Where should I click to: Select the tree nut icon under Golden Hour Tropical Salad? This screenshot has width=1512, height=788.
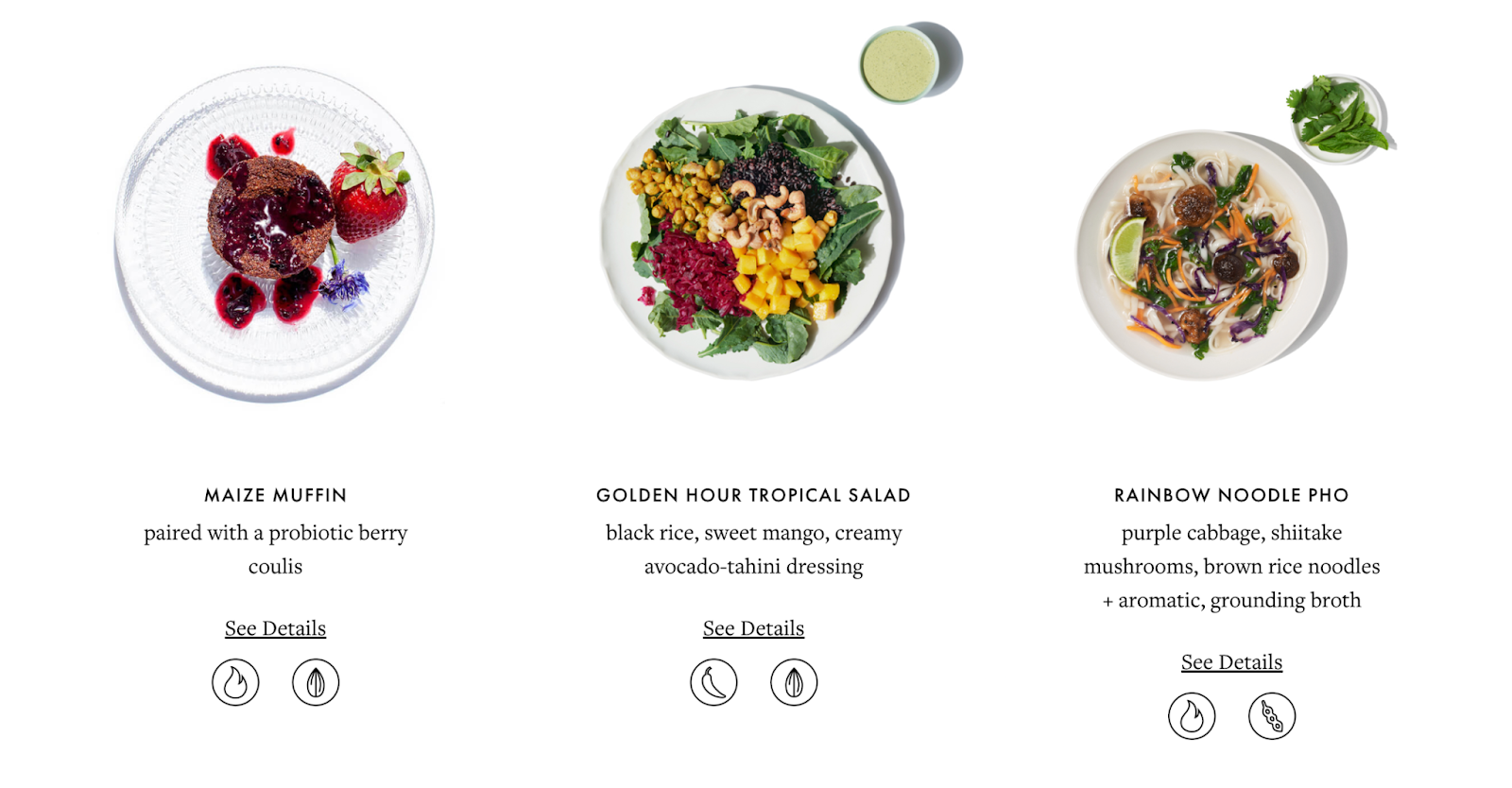[792, 682]
